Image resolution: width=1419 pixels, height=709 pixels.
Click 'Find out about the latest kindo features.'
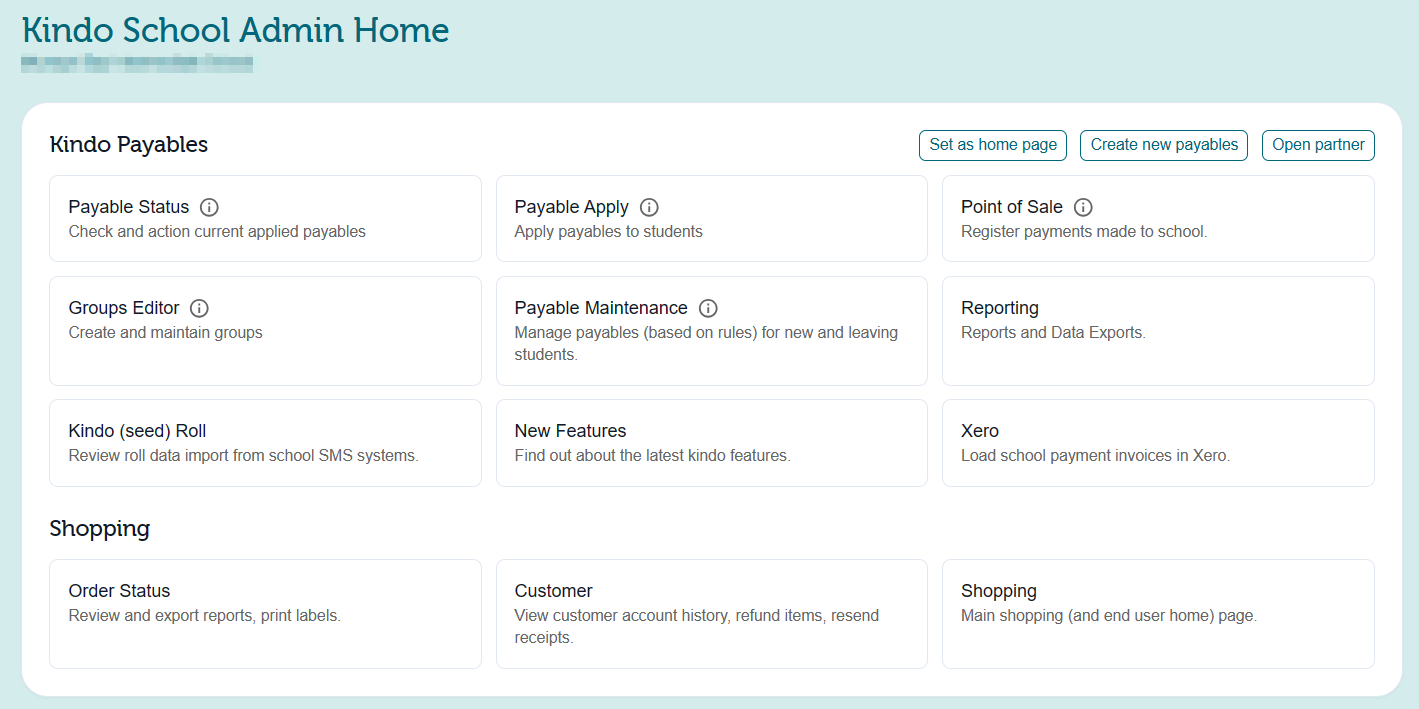(x=652, y=456)
